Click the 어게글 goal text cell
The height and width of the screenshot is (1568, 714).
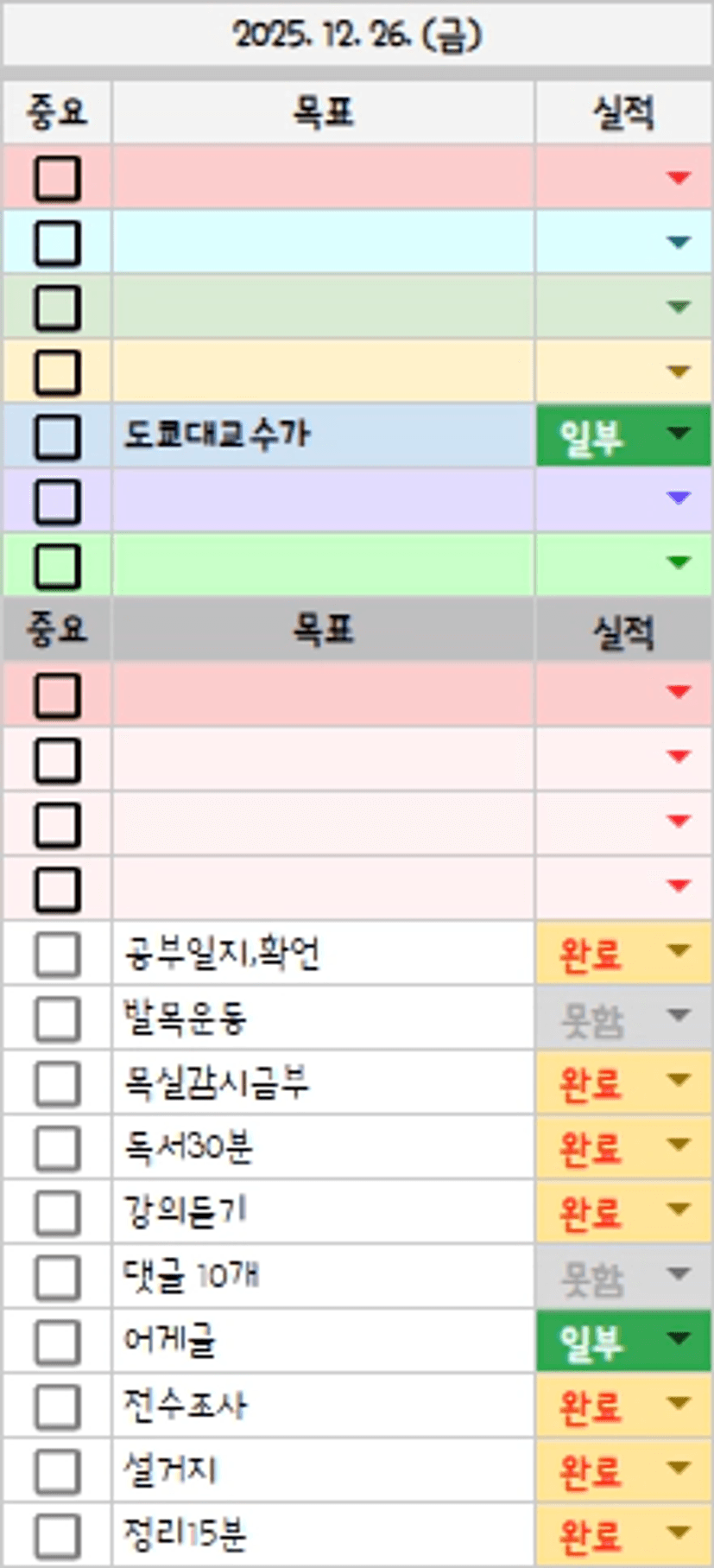(x=322, y=1342)
